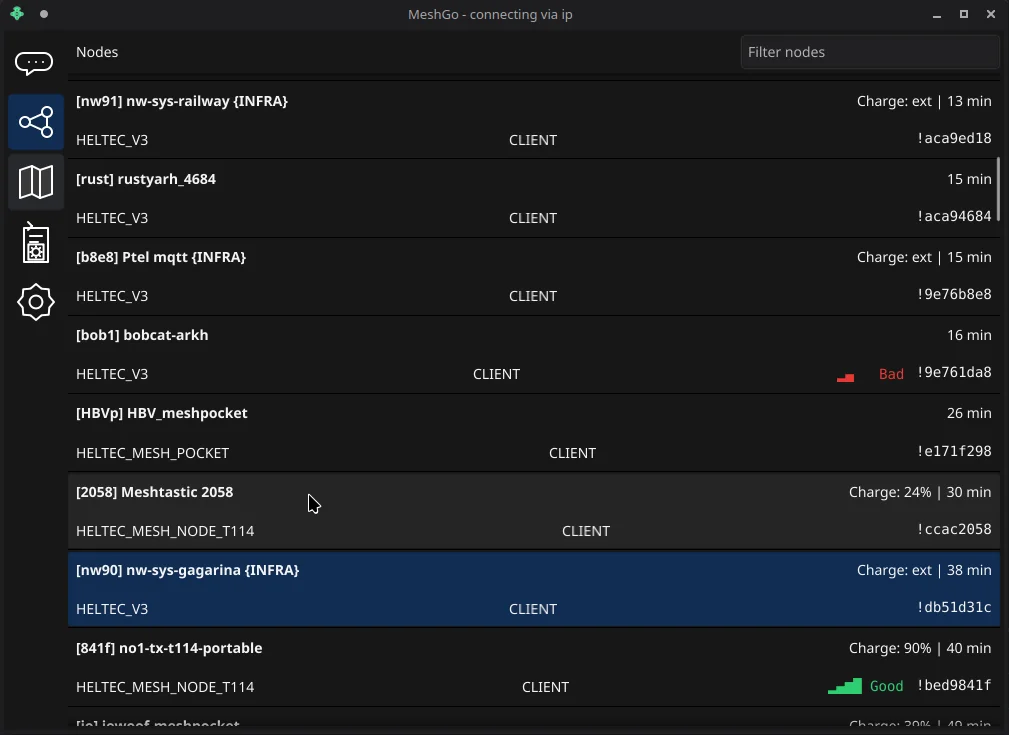Image resolution: width=1009 pixels, height=735 pixels.
Task: Open the Messages chat bubble icon
Action: click(34, 63)
